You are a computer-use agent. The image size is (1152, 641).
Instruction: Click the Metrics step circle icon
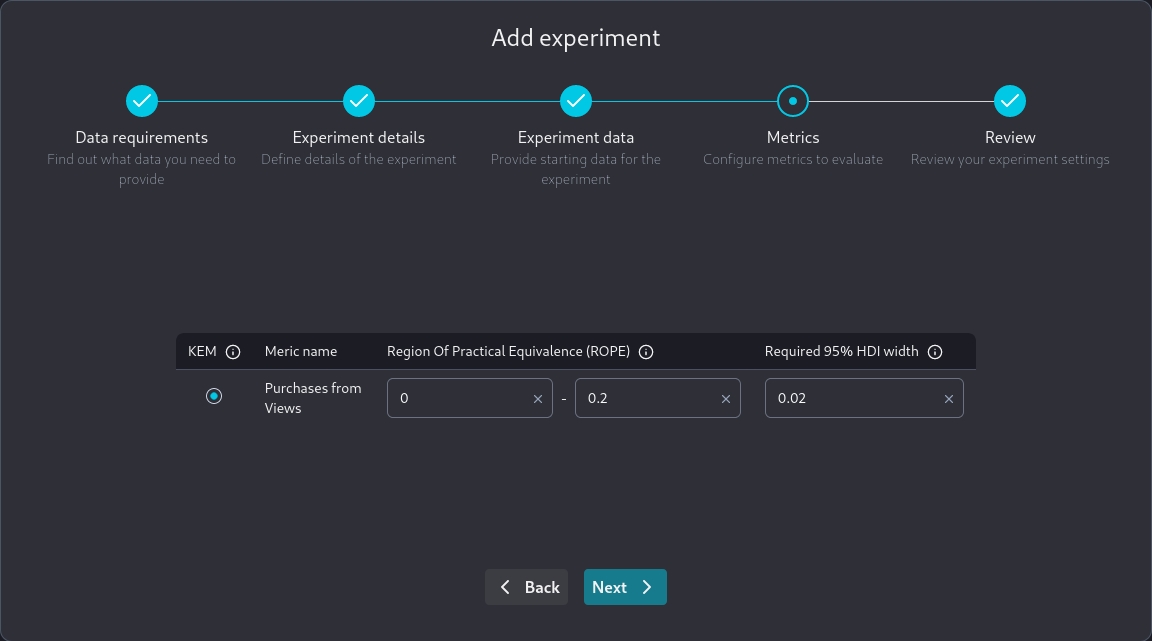coord(793,101)
